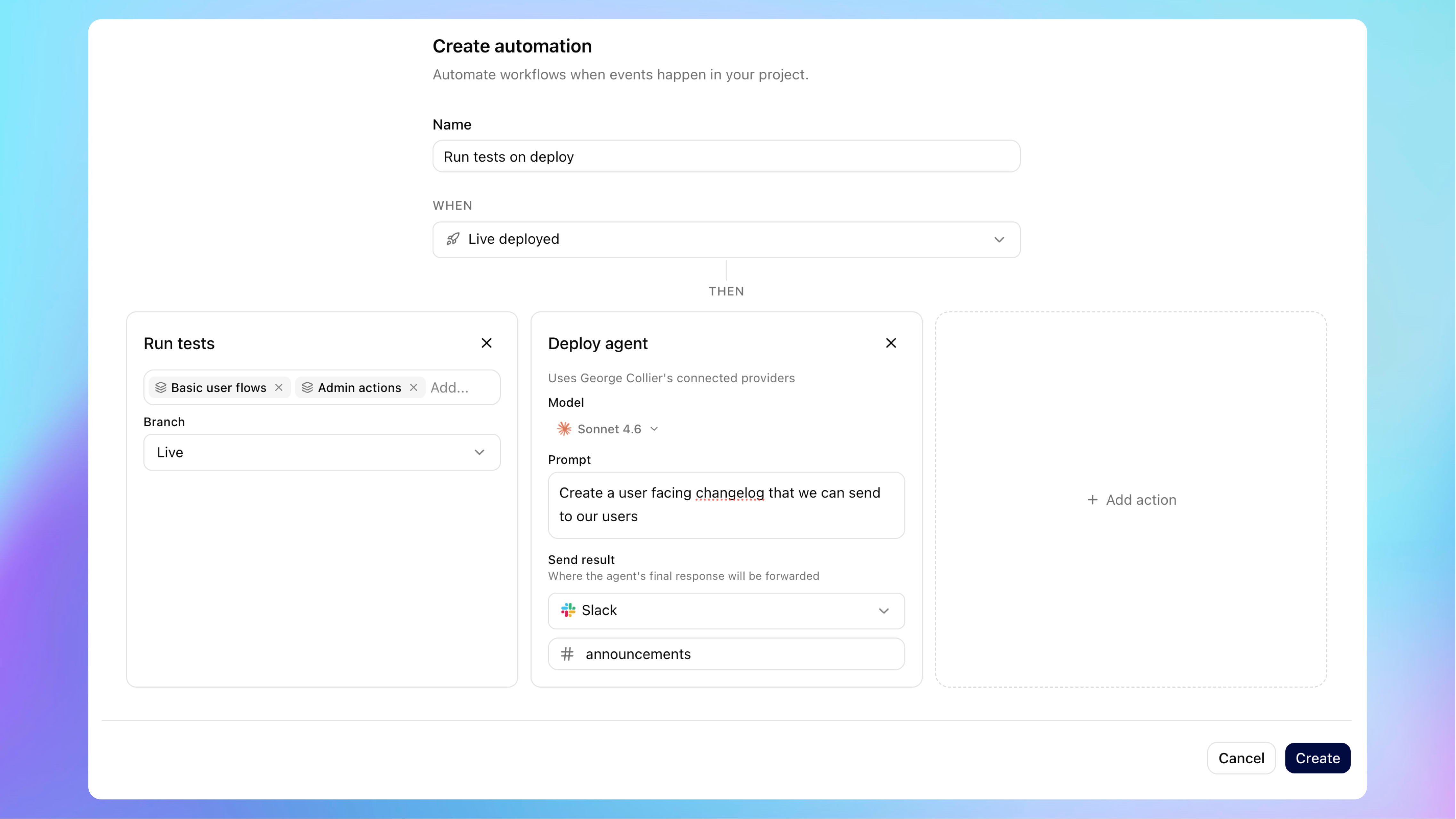Expand the Slack send result dropdown

tap(884, 611)
